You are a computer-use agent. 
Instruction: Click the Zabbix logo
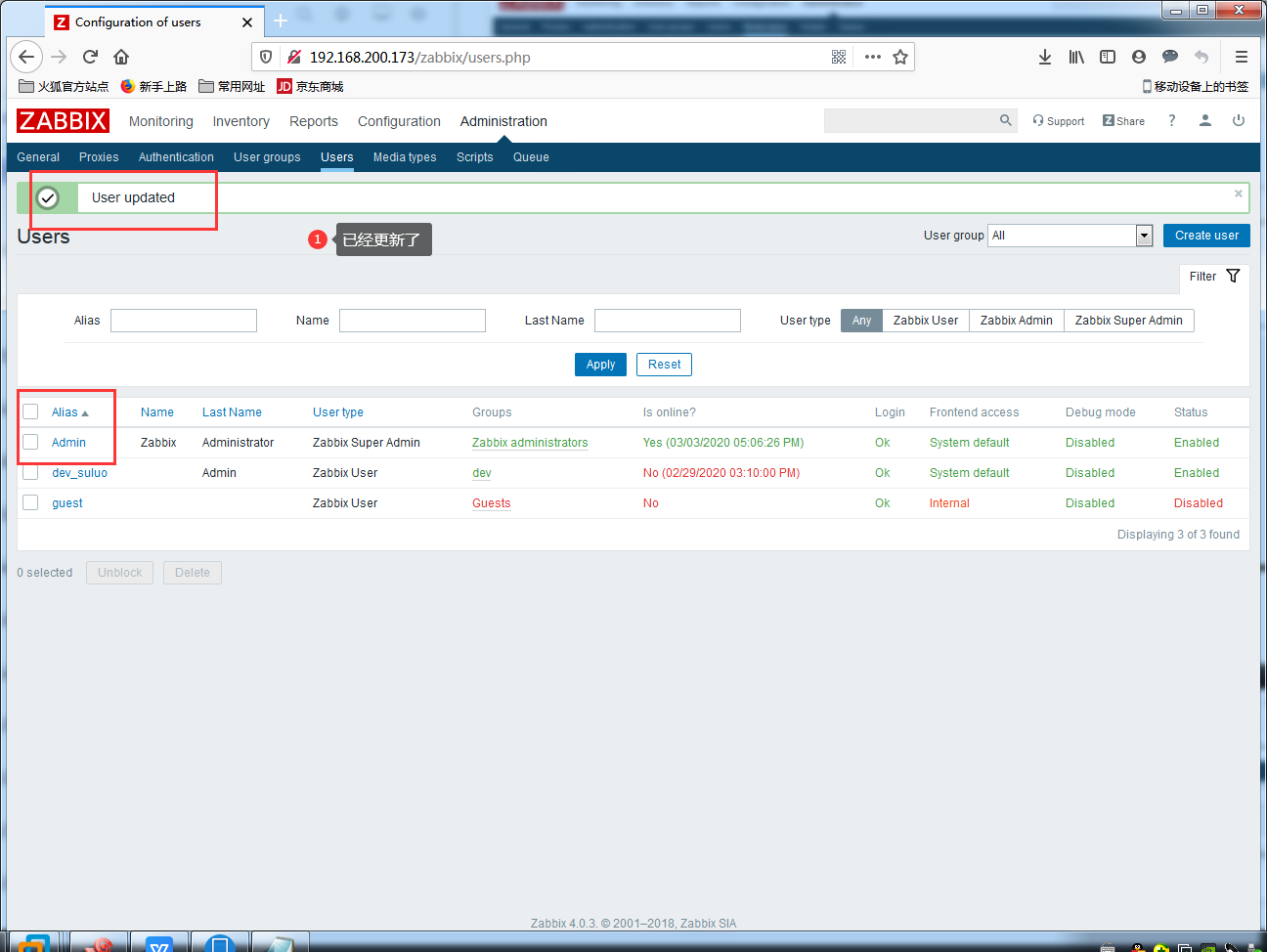(x=63, y=121)
